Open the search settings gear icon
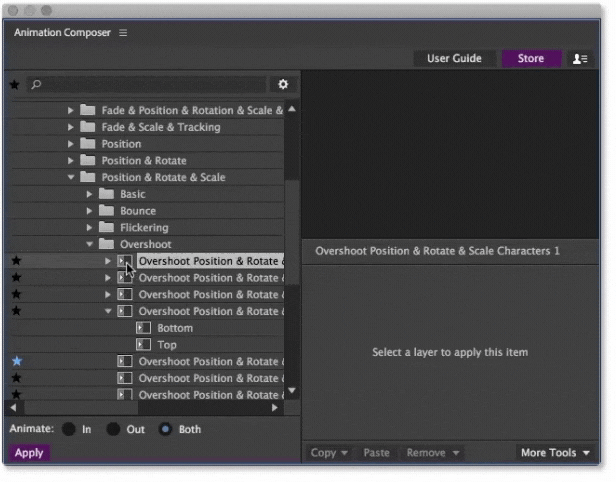The image size is (616, 482). coord(283,85)
